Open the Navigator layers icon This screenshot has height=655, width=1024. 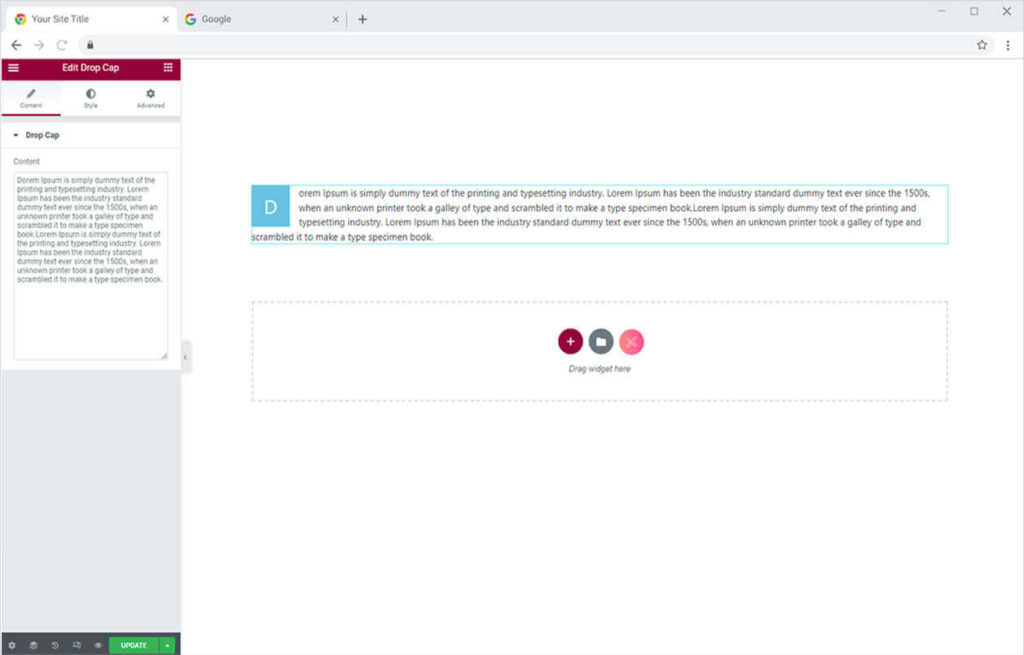click(33, 645)
